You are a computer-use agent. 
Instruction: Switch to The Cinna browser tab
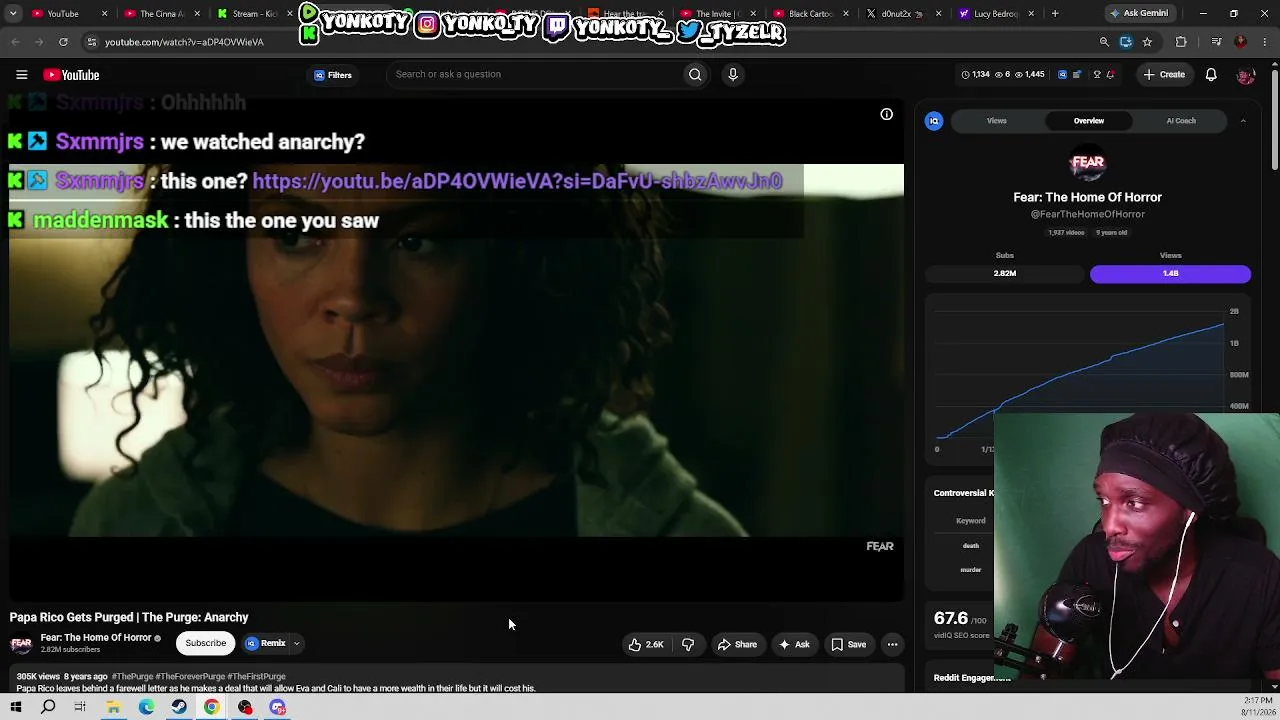tap(160, 14)
